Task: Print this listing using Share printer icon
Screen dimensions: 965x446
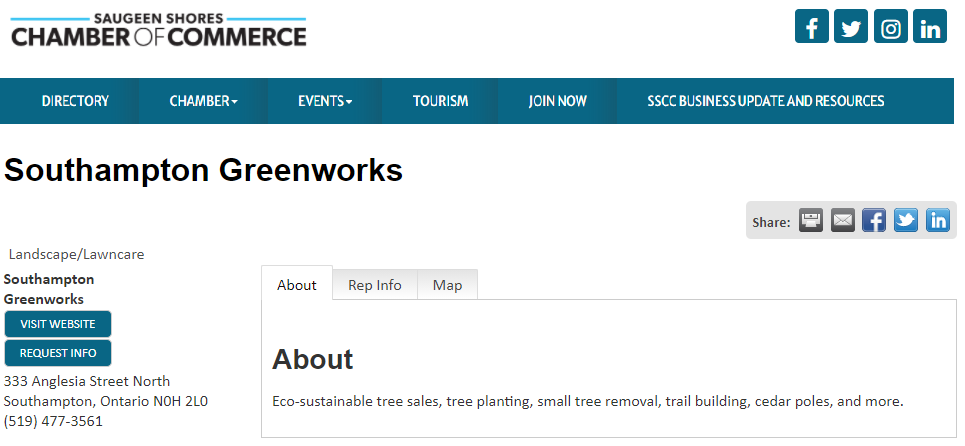Action: [811, 220]
